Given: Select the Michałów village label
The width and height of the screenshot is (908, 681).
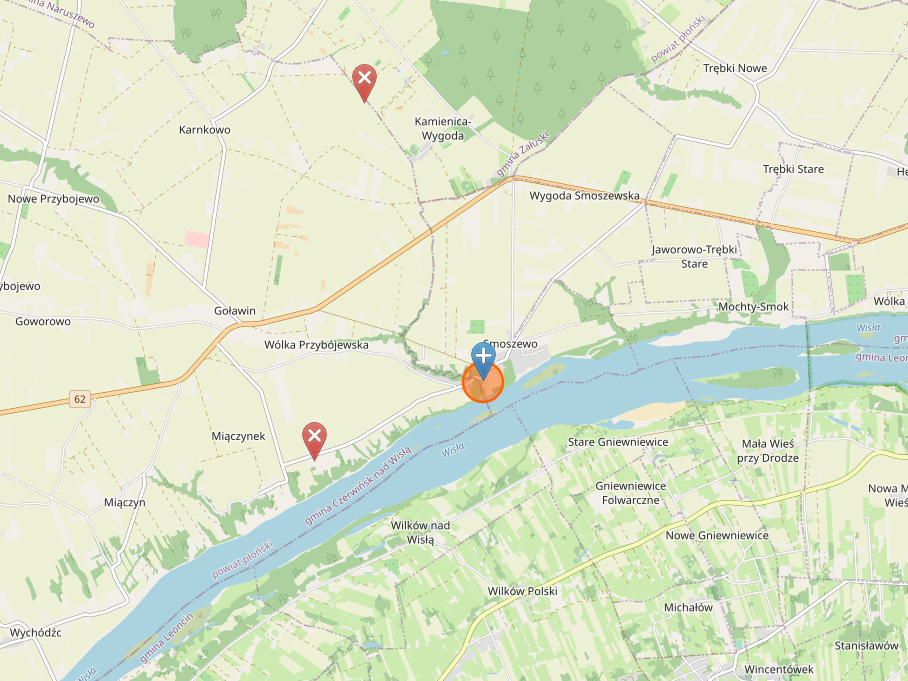Looking at the screenshot, I should pyautogui.click(x=688, y=607).
